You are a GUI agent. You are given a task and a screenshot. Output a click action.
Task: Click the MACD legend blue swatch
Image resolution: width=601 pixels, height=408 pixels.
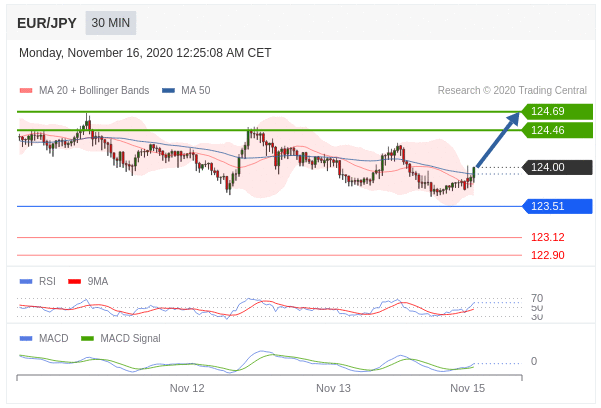[26, 339]
